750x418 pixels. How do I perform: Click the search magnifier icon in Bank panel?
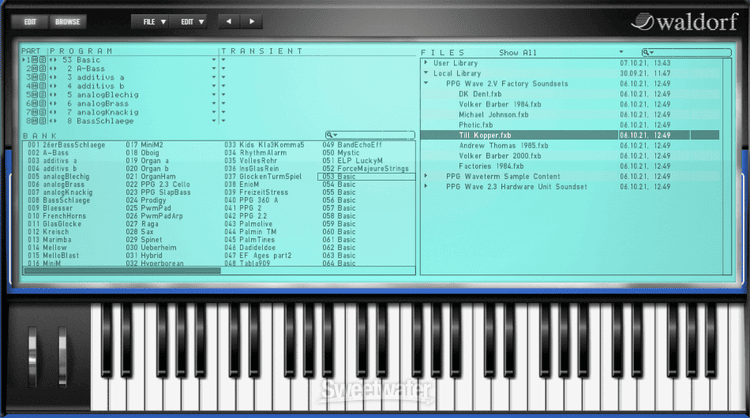[x=331, y=134]
